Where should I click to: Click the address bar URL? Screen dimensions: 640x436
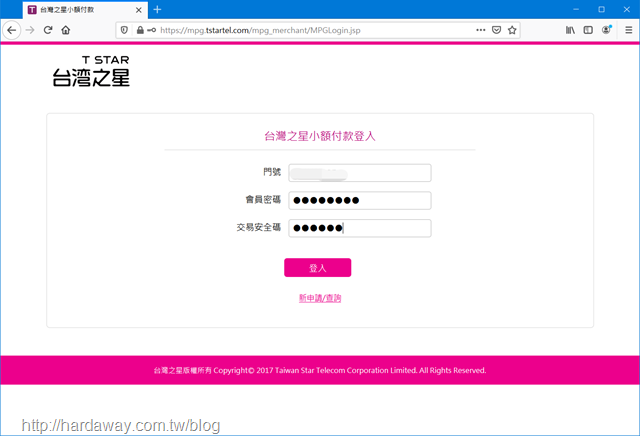coord(260,30)
